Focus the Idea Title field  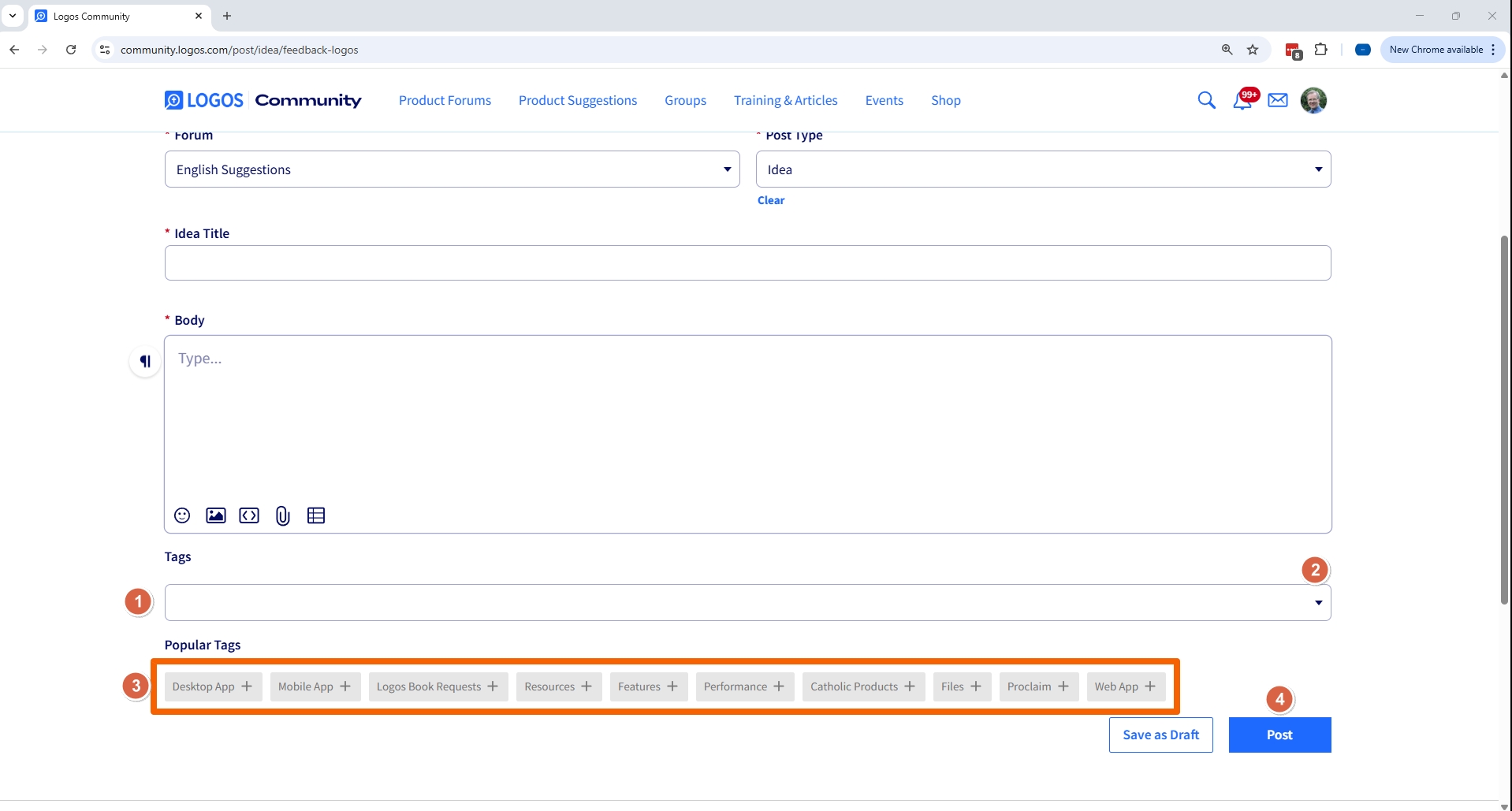click(747, 262)
